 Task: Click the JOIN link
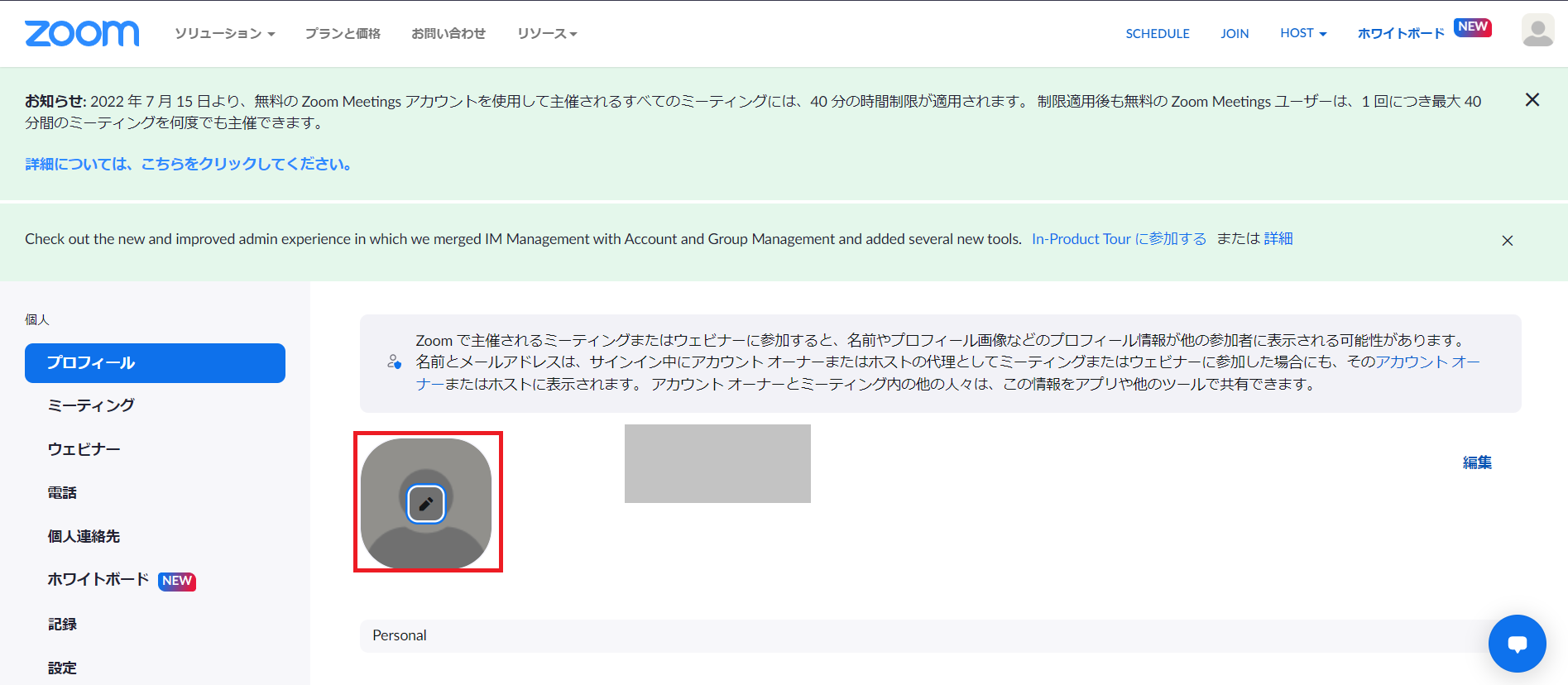tap(1234, 34)
